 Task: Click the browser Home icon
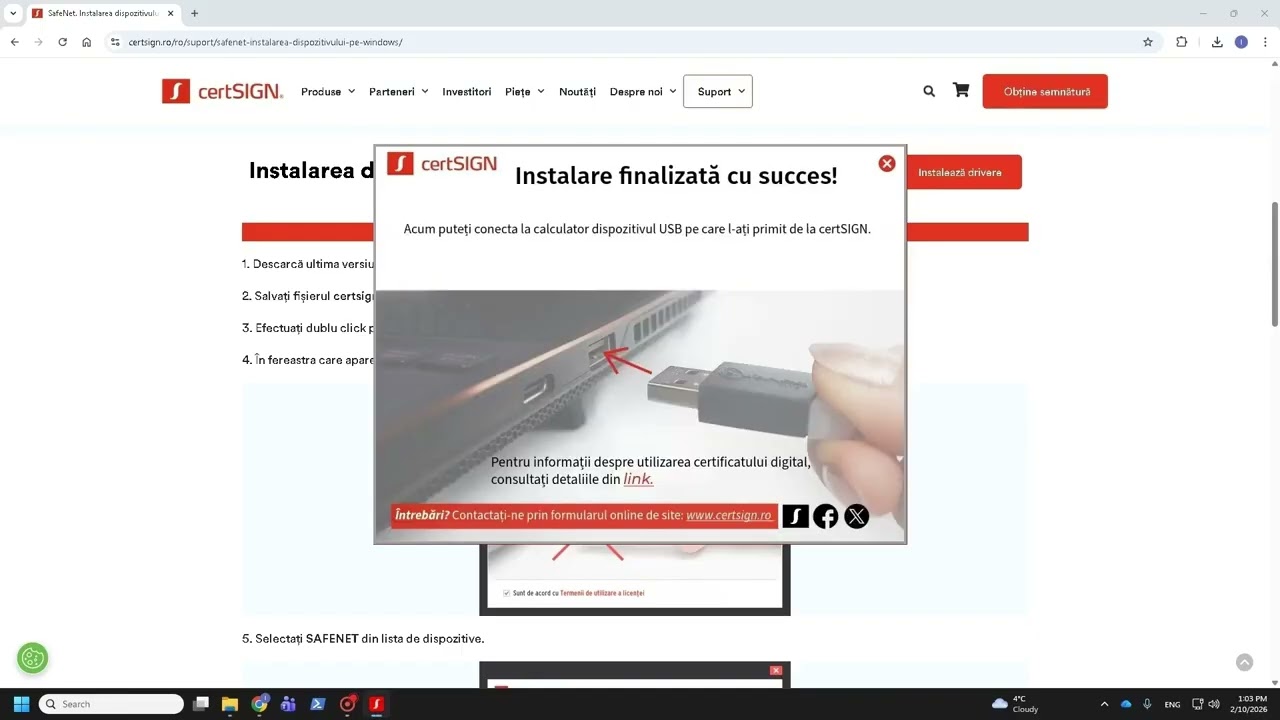87,42
